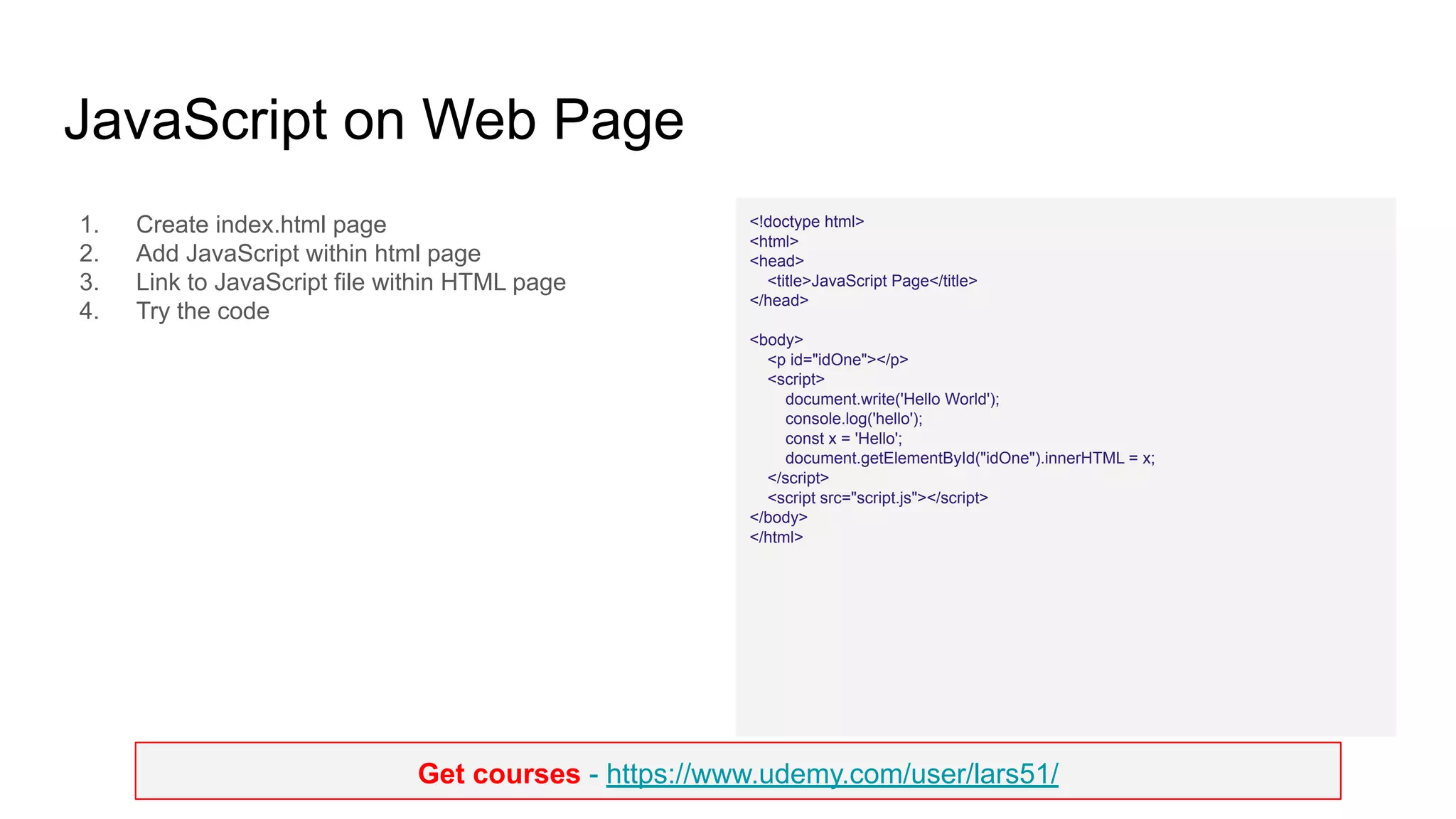Click the '</body>' closing tag line
The height and width of the screenshot is (819, 1456).
pyautogui.click(x=778, y=518)
